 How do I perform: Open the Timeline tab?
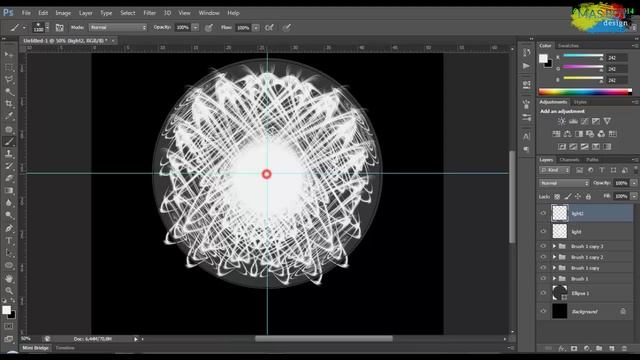coord(65,348)
